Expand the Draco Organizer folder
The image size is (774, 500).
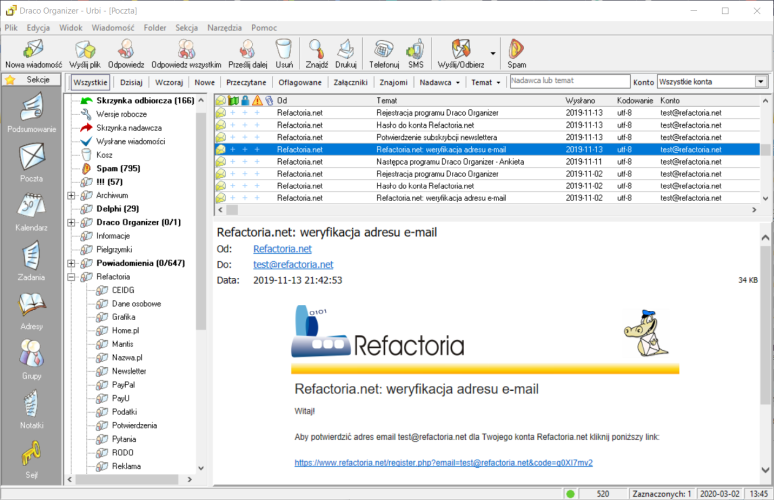71,223
